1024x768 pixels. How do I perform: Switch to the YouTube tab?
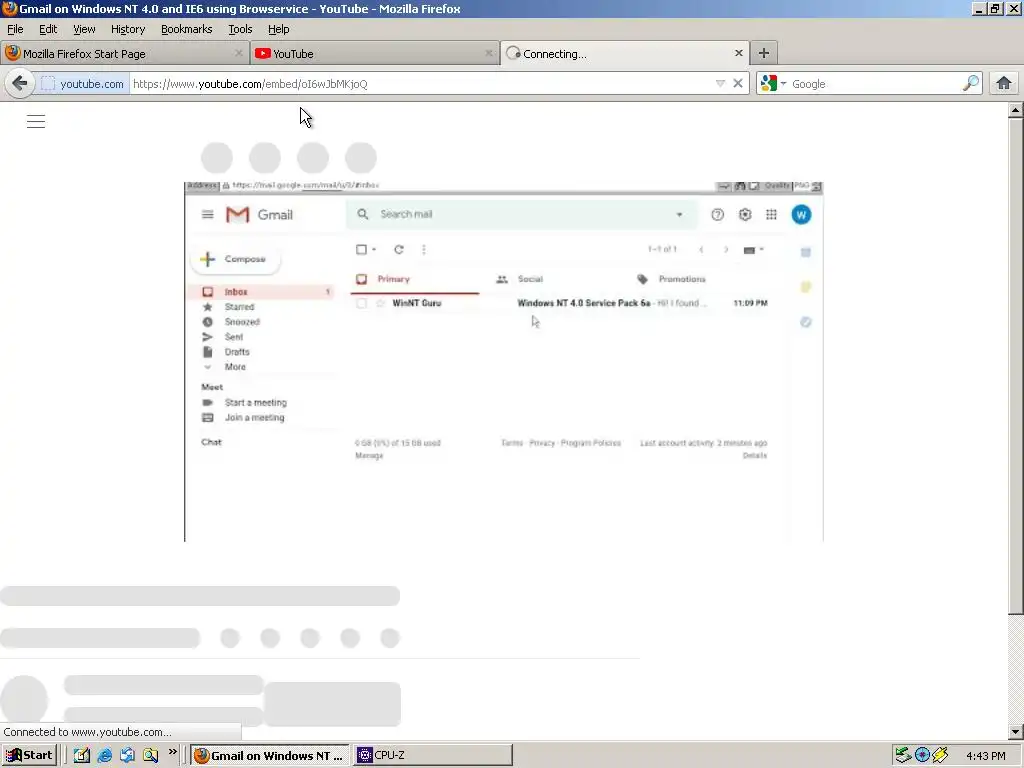[375, 54]
